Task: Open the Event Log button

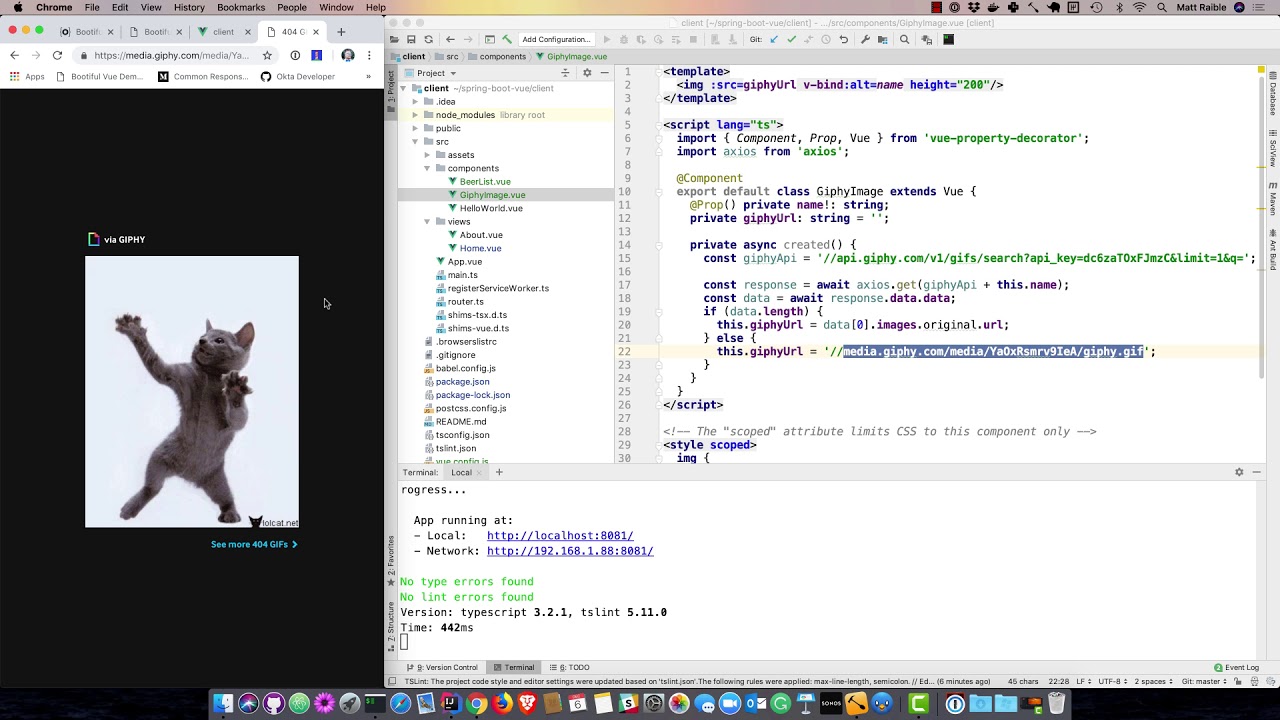Action: pyautogui.click(x=1236, y=667)
